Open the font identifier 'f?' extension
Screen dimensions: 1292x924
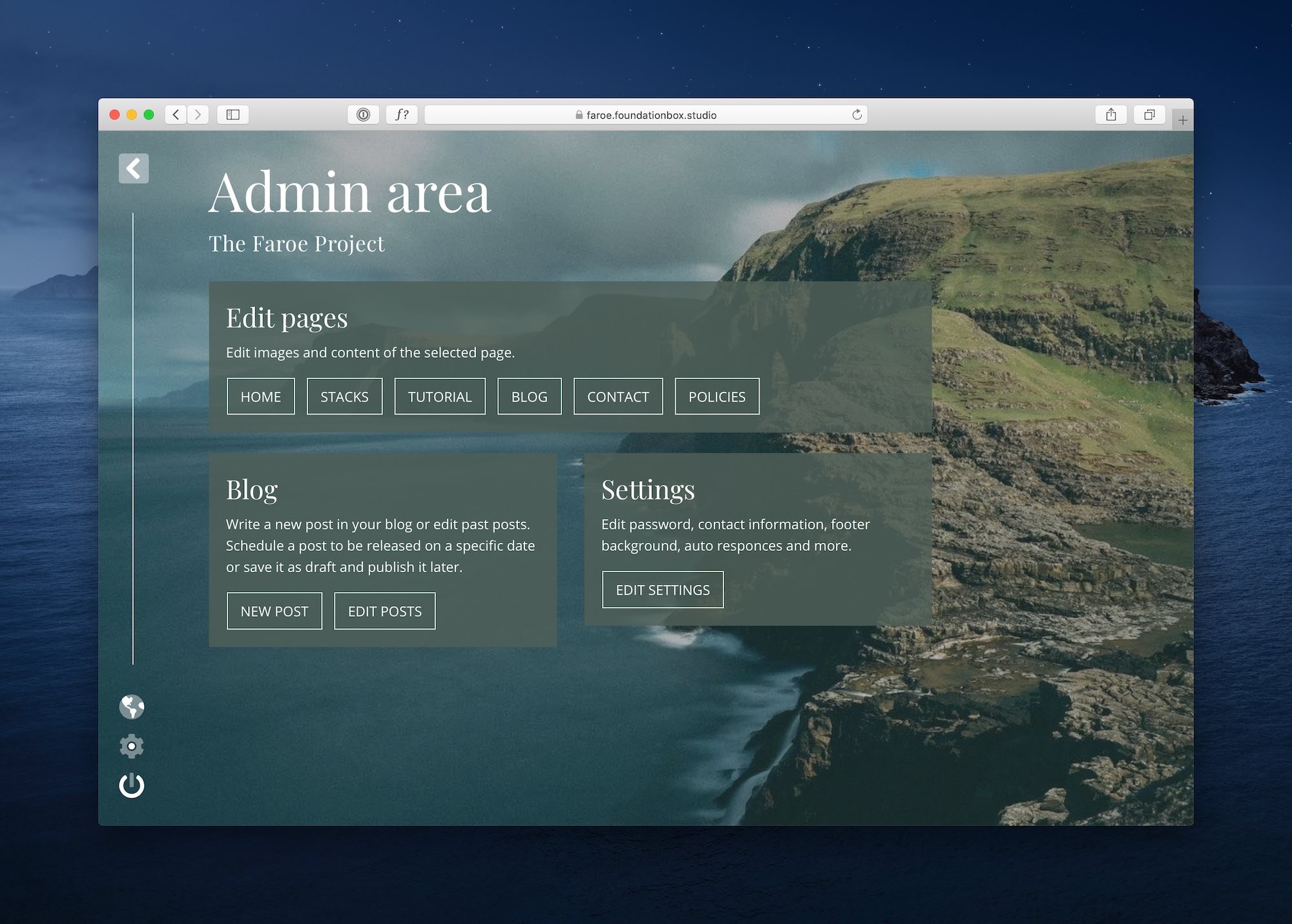[x=402, y=115]
